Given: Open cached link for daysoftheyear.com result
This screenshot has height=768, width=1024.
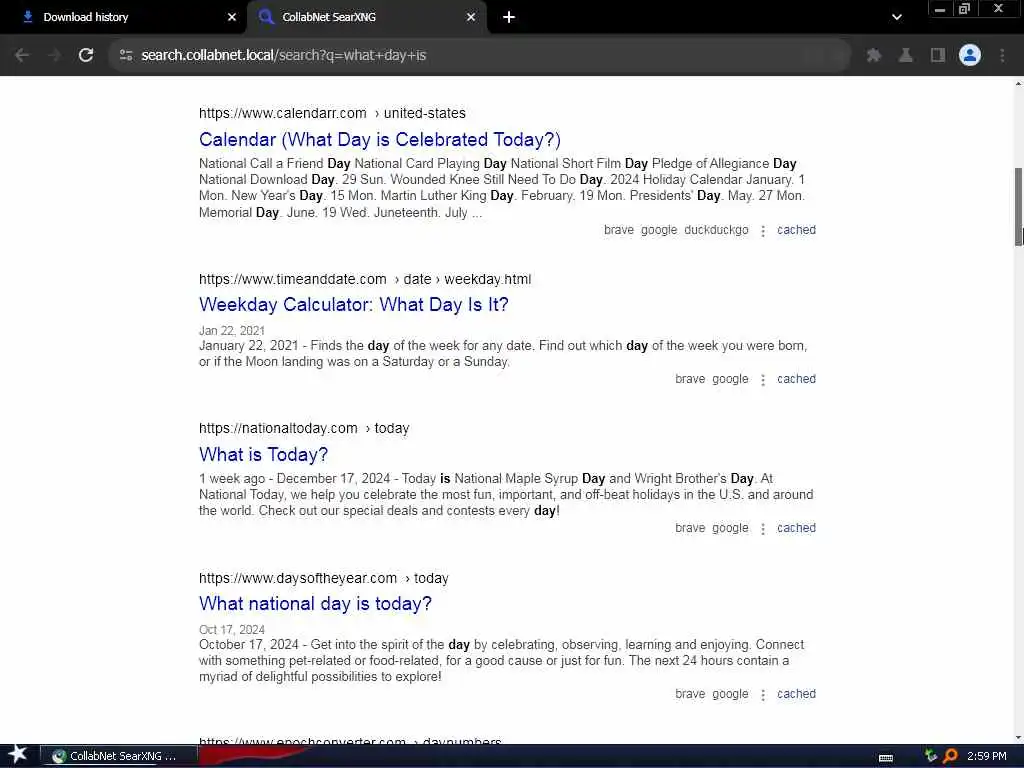Looking at the screenshot, I should click(x=796, y=694).
